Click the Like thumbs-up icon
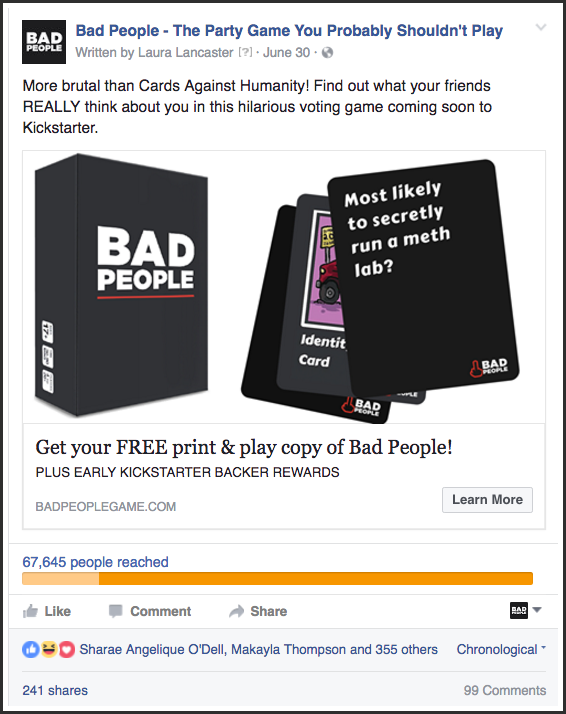This screenshot has width=566, height=714. point(31,611)
